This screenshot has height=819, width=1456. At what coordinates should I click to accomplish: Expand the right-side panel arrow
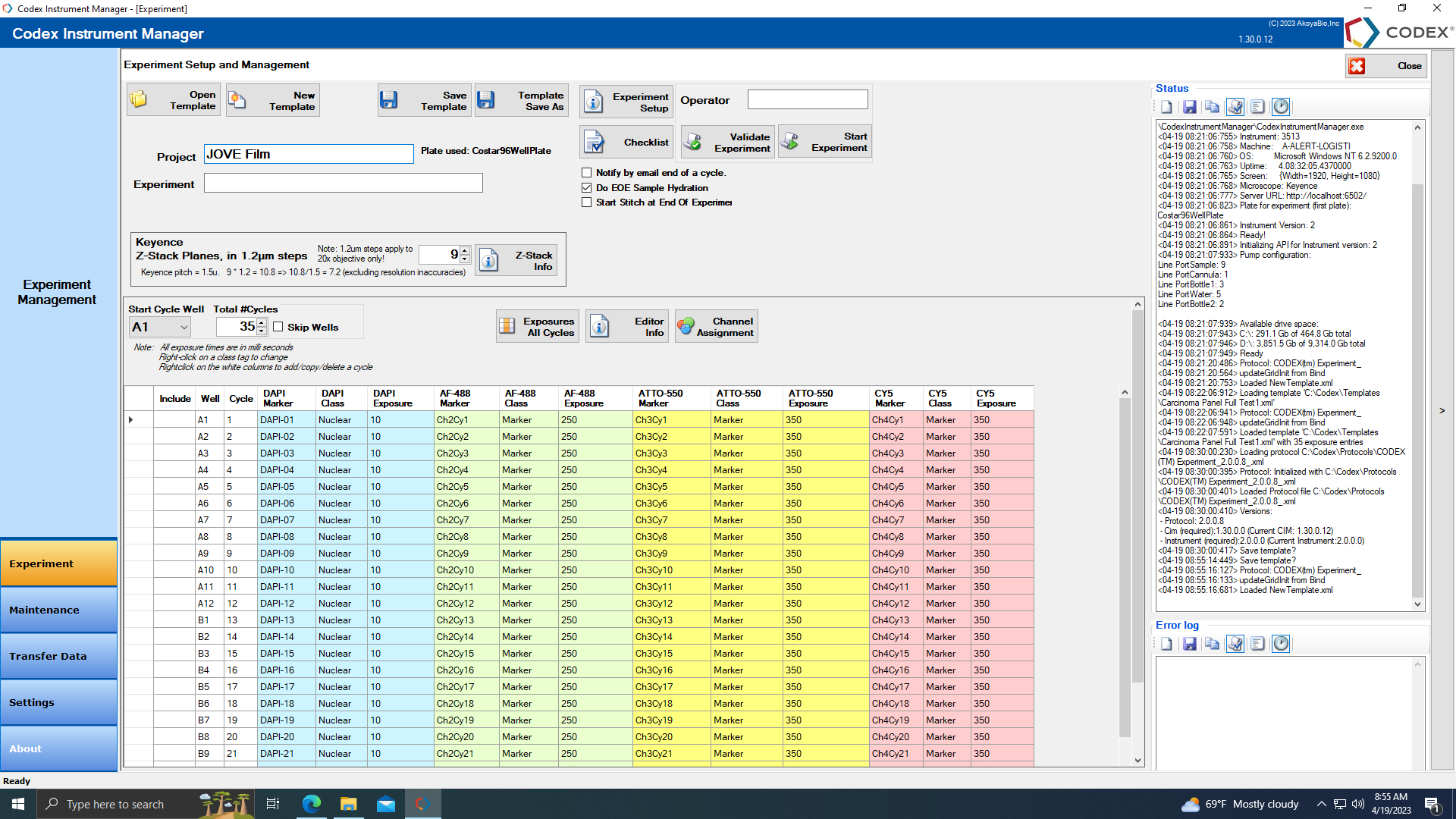click(x=1442, y=410)
